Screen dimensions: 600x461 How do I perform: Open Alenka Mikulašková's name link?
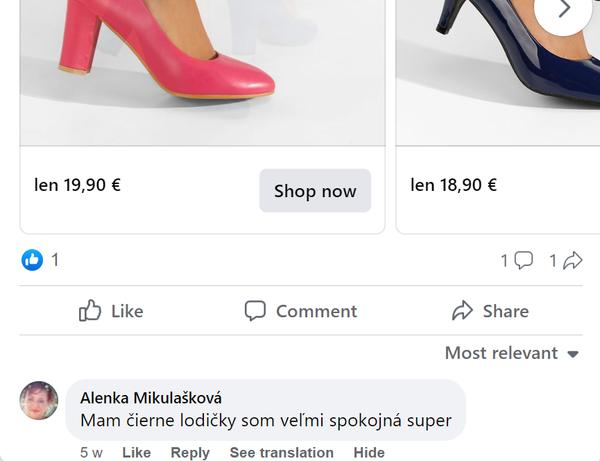coord(150,397)
